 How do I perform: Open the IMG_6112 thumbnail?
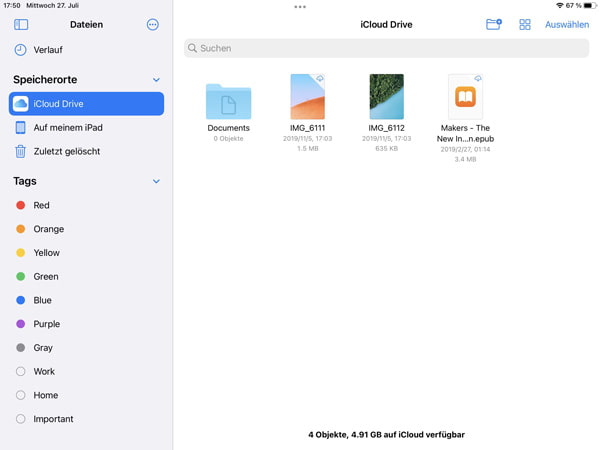click(x=386, y=96)
